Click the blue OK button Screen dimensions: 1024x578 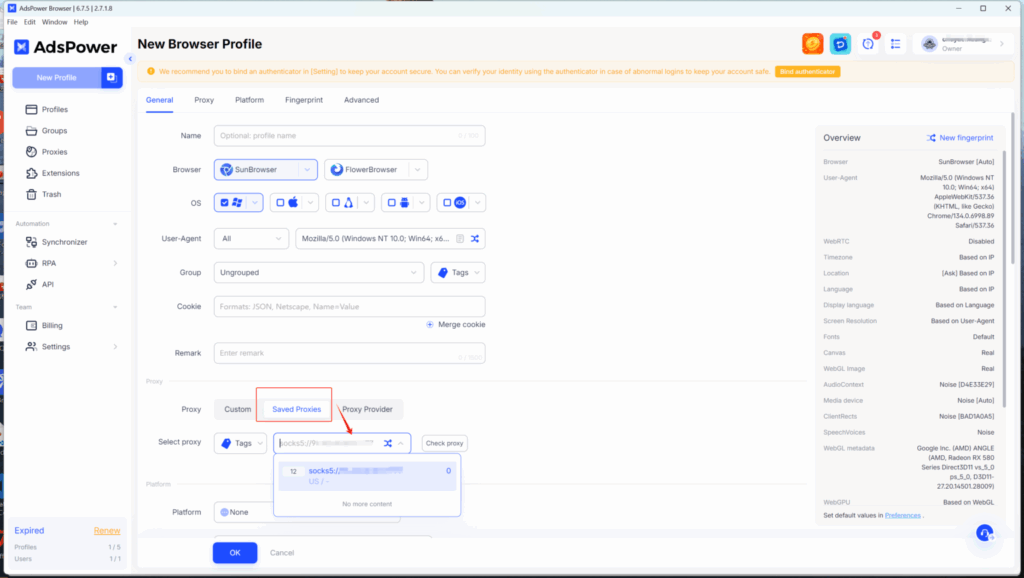235,553
